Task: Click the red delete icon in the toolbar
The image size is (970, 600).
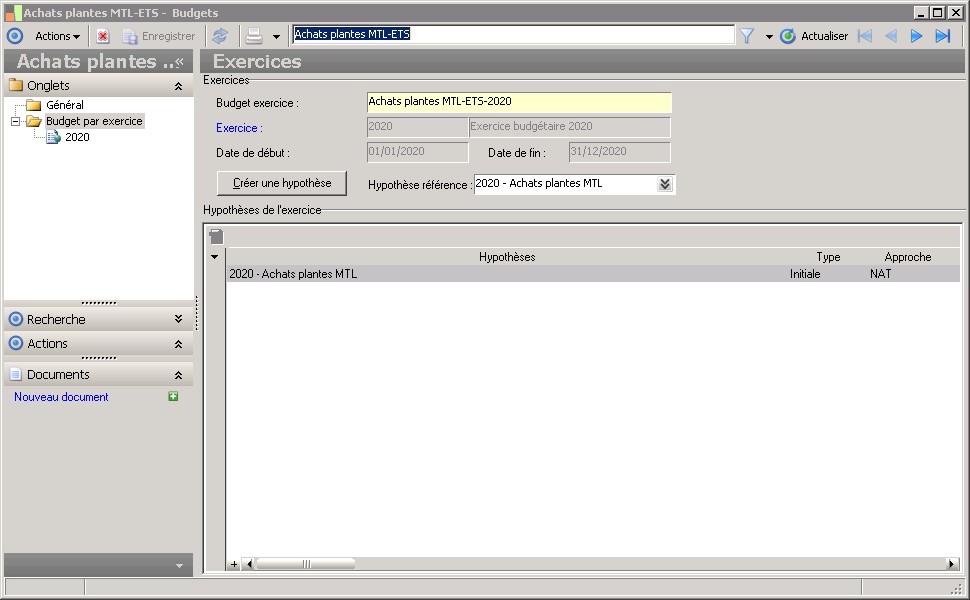Action: [103, 36]
